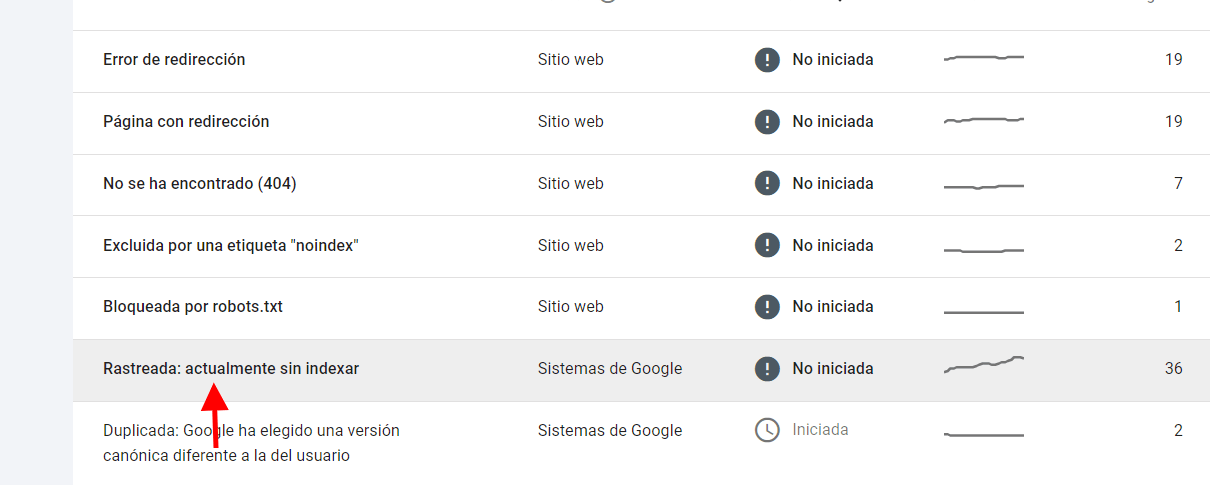Click warning icon in Bloqueada por robots.txt row
This screenshot has height=485, width=1210.
click(767, 307)
